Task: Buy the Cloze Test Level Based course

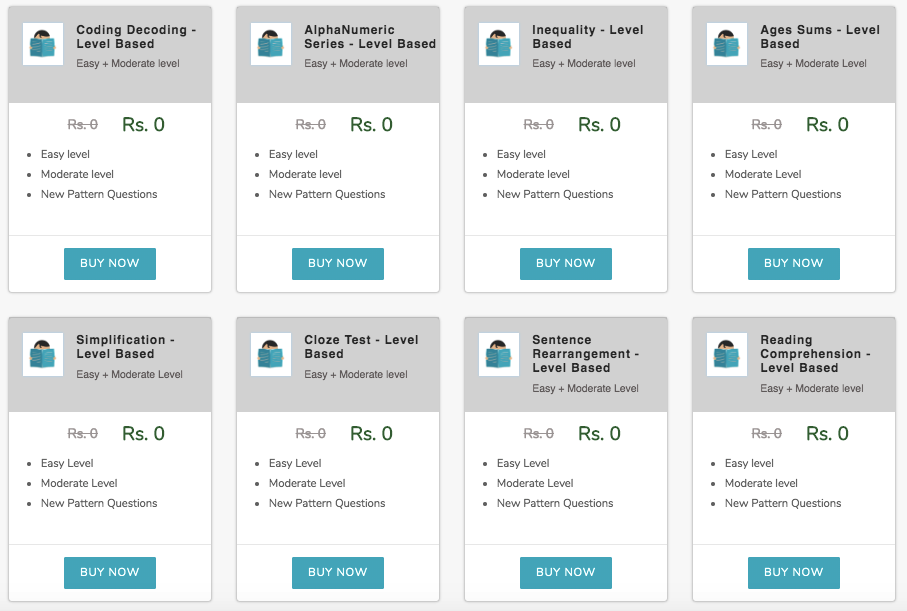Action: coord(338,573)
